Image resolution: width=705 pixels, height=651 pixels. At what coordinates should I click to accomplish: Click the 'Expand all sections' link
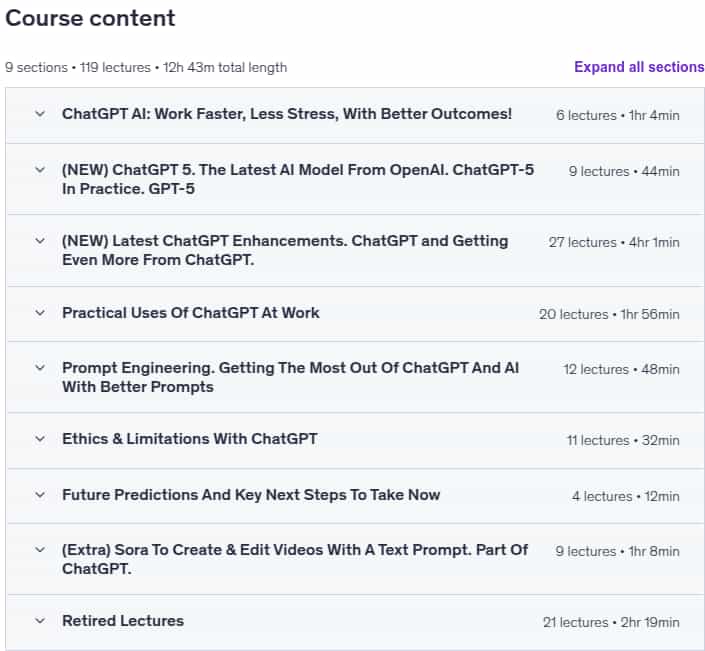click(x=639, y=67)
